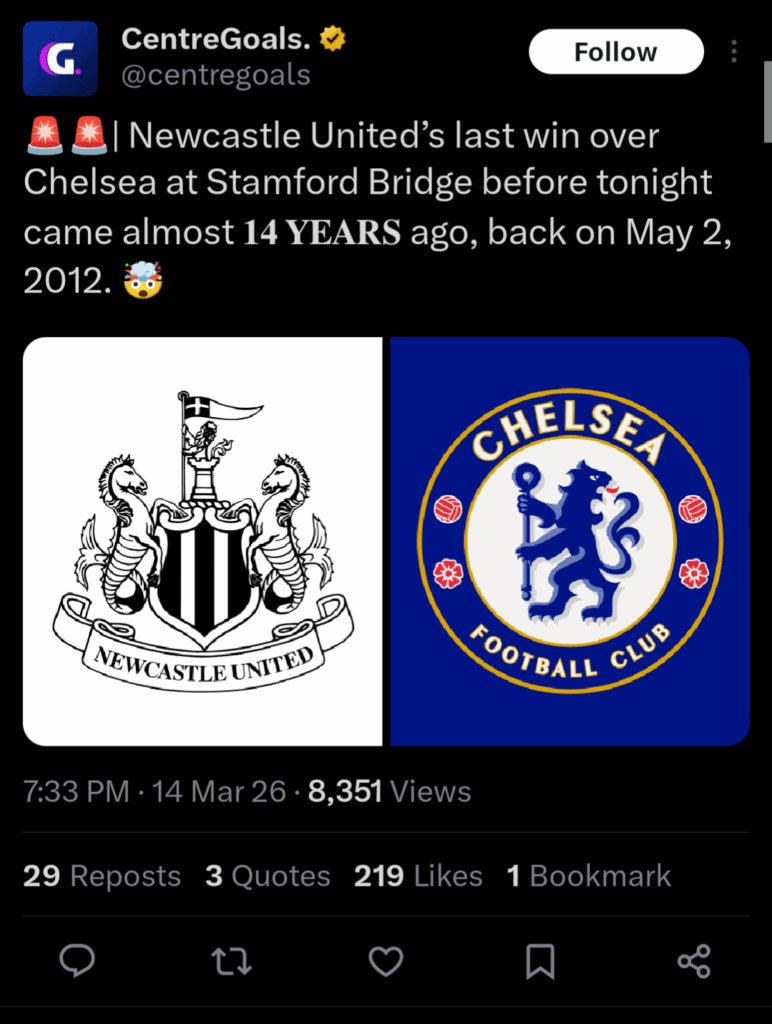The height and width of the screenshot is (1024, 772).
Task: Share the tweet via the share icon
Action: coord(693,962)
